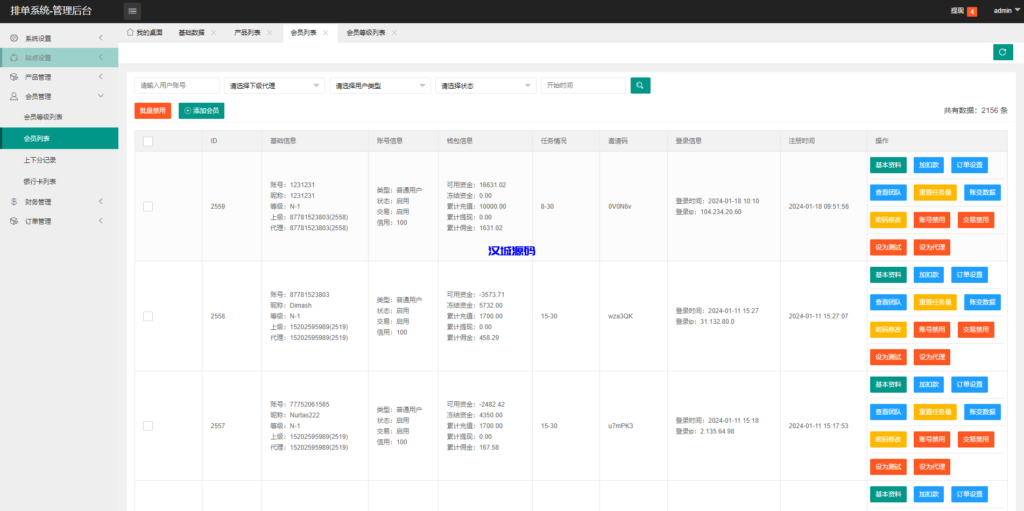Click the hamburger menu icon in the header

[x=133, y=11]
